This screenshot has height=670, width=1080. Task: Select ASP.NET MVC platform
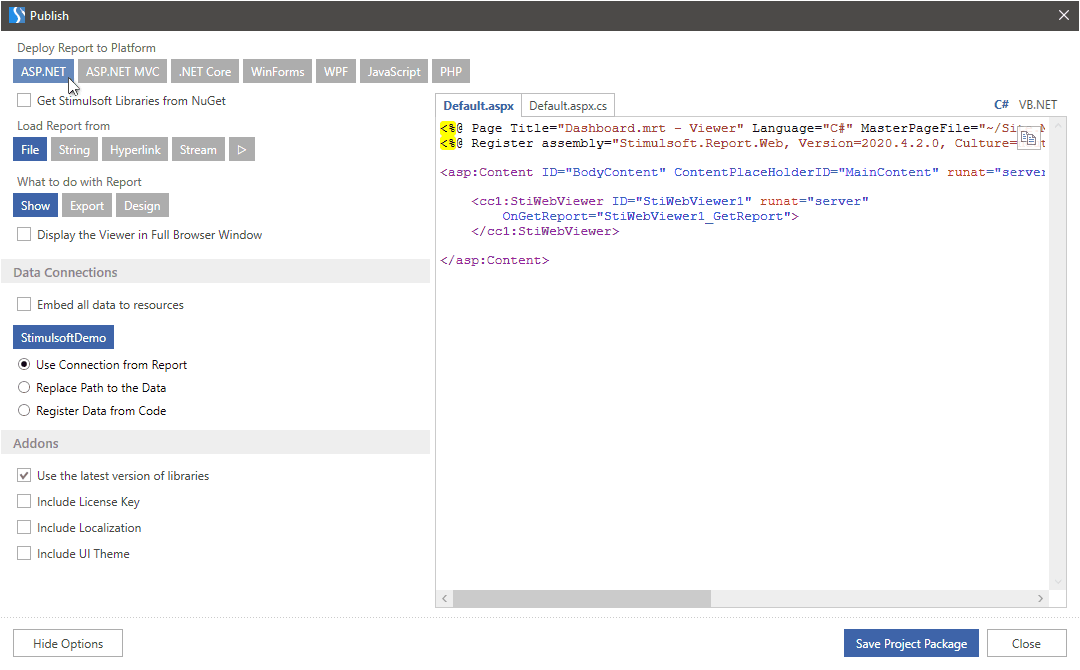(123, 72)
